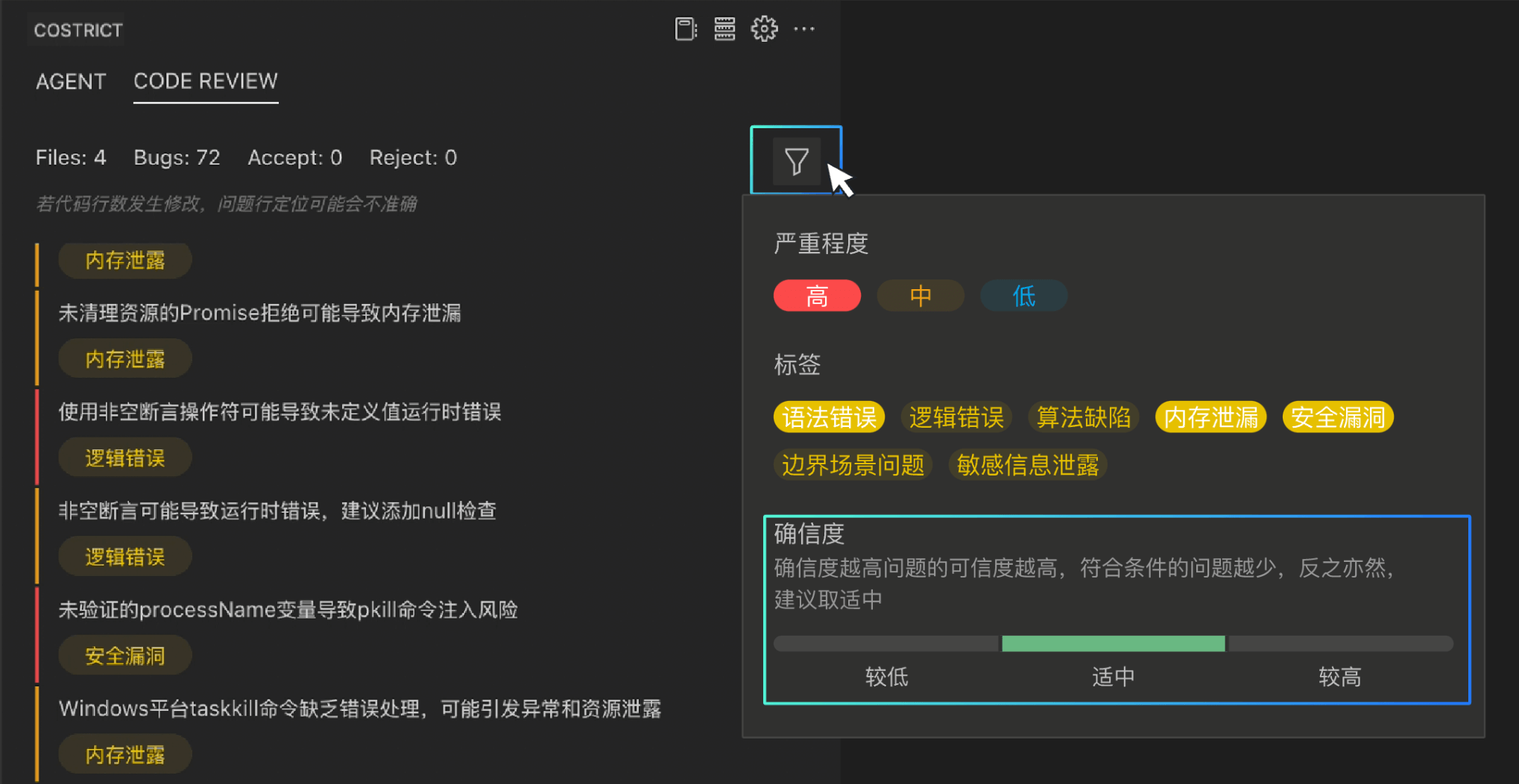Click the list view icon in header
The width and height of the screenshot is (1519, 784).
724,29
